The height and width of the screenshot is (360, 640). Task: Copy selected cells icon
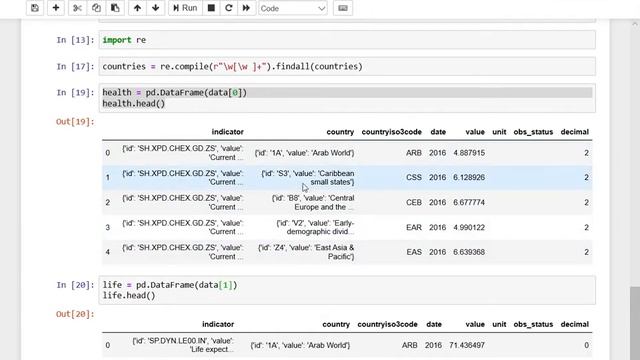(96, 8)
